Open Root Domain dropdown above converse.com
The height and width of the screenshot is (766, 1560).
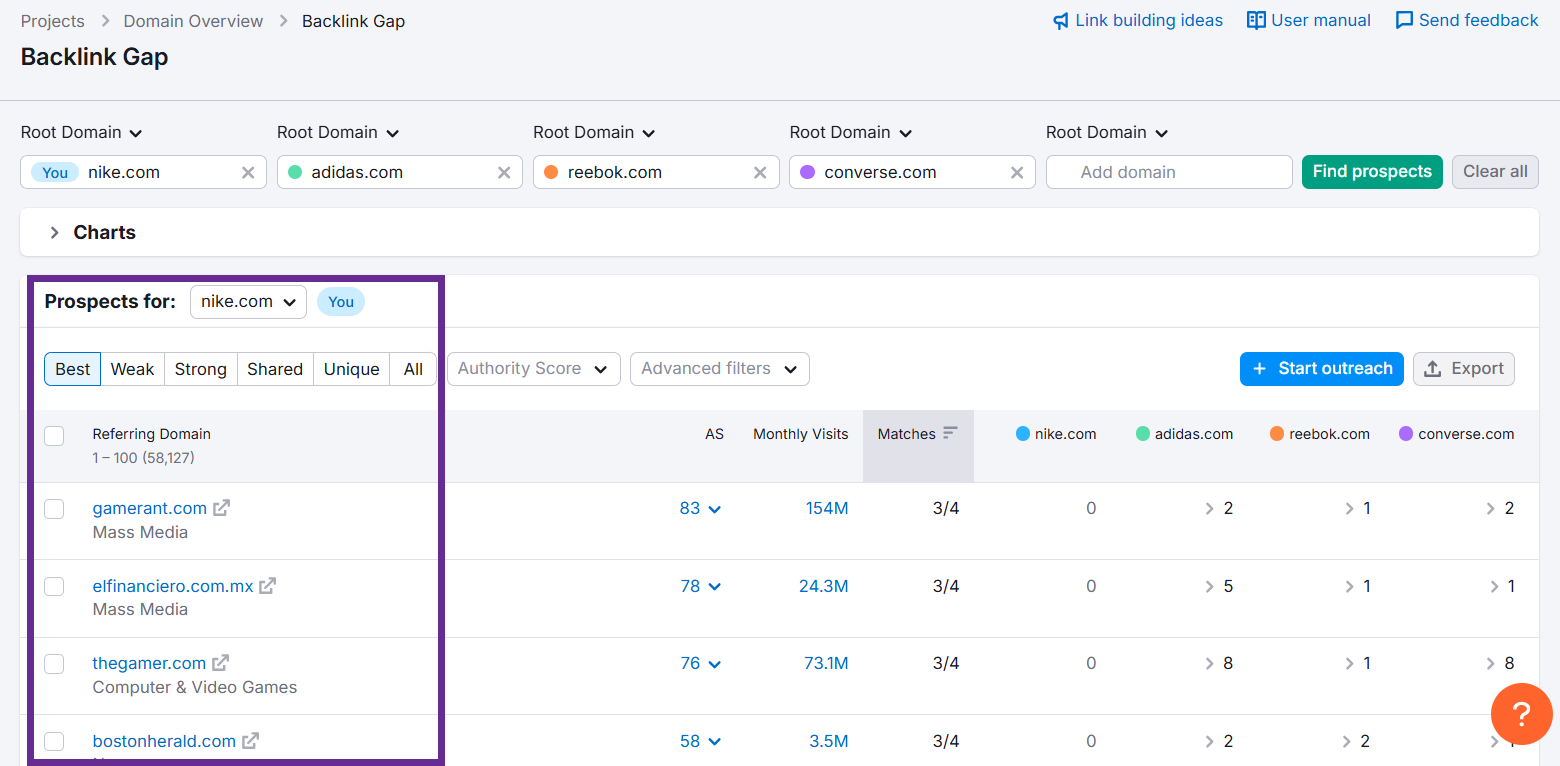pos(851,133)
